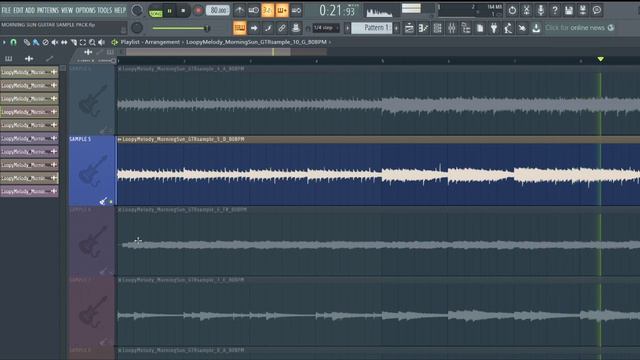
Task: Open the Pattern 1 selector
Action: point(372,28)
